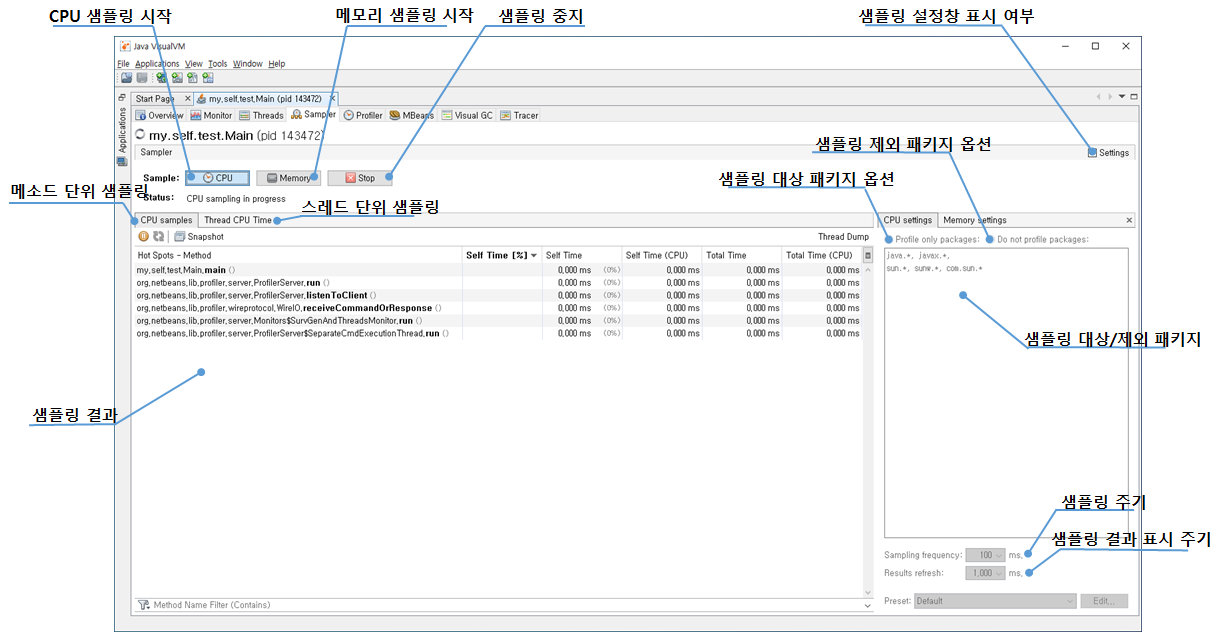Click the column chooser icon in table header
Viewport: 1223px width, 632px height.
point(868,255)
